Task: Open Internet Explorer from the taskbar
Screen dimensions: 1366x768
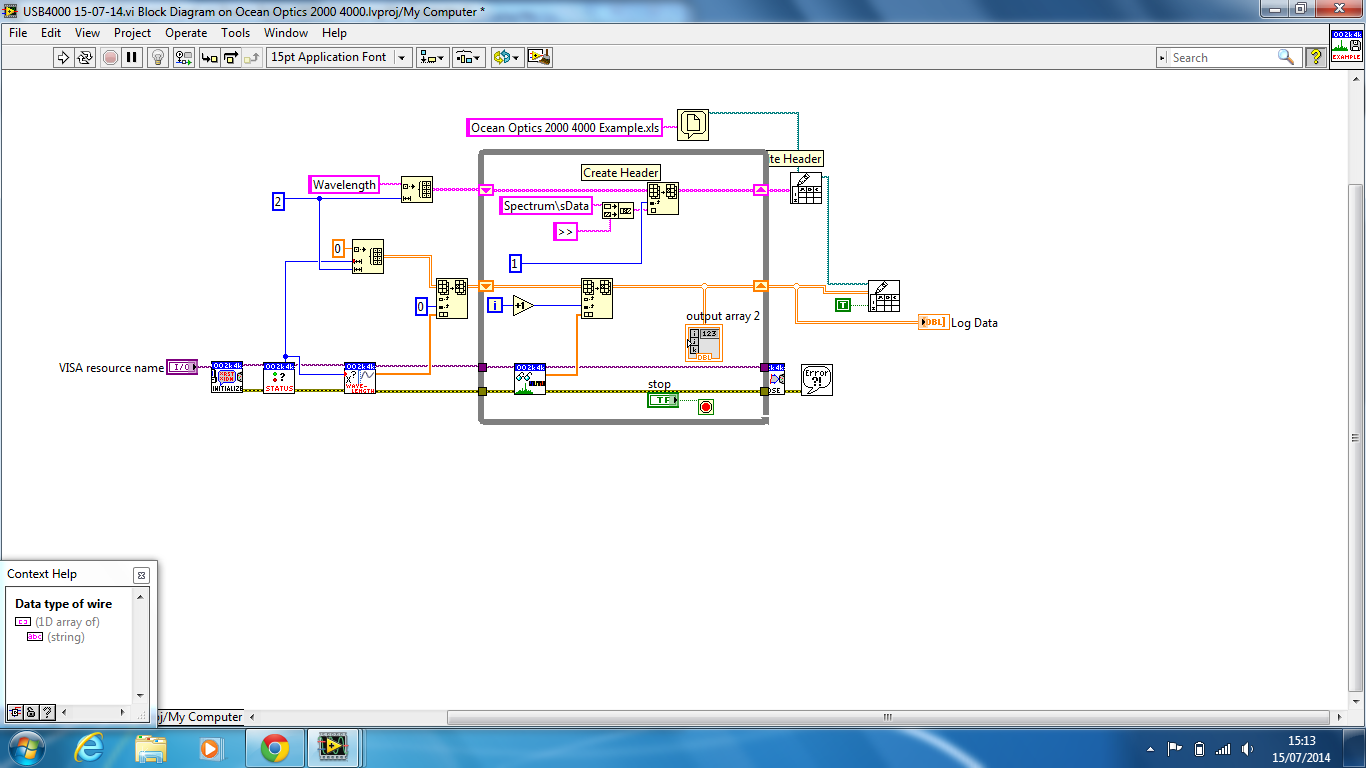Action: (x=89, y=747)
